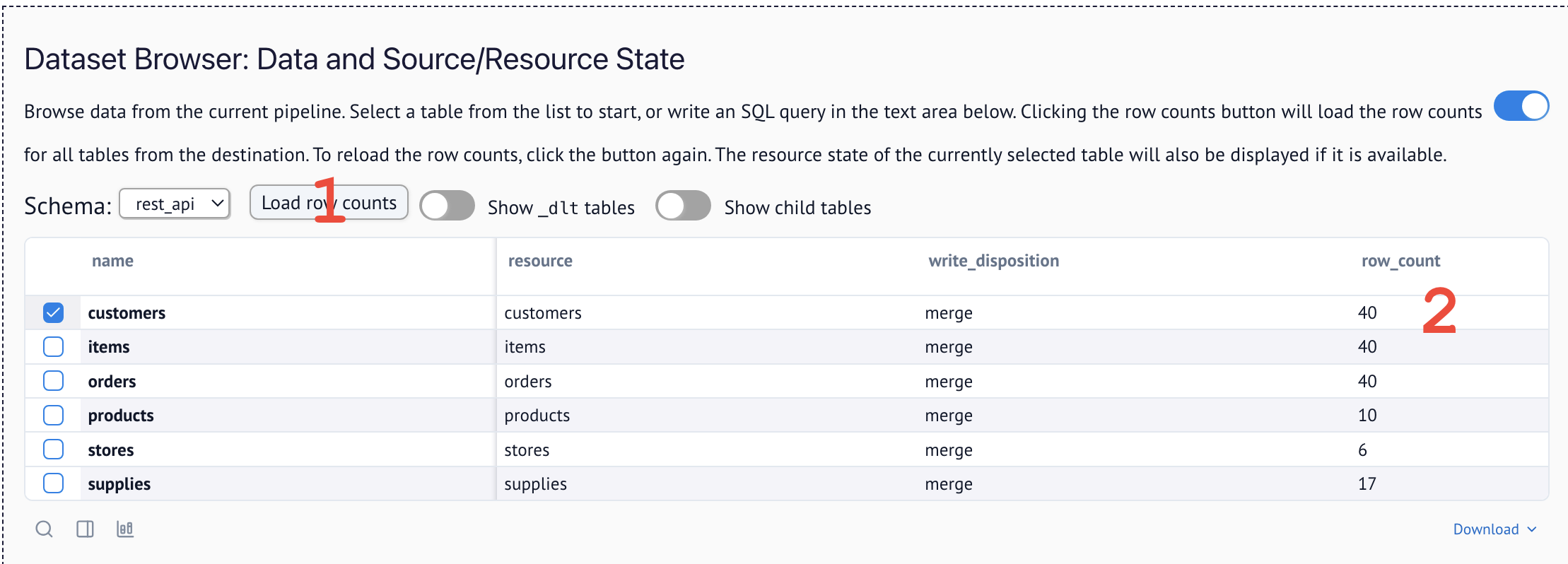Select the supplies table checkbox
1568x564 pixels.
click(x=52, y=483)
